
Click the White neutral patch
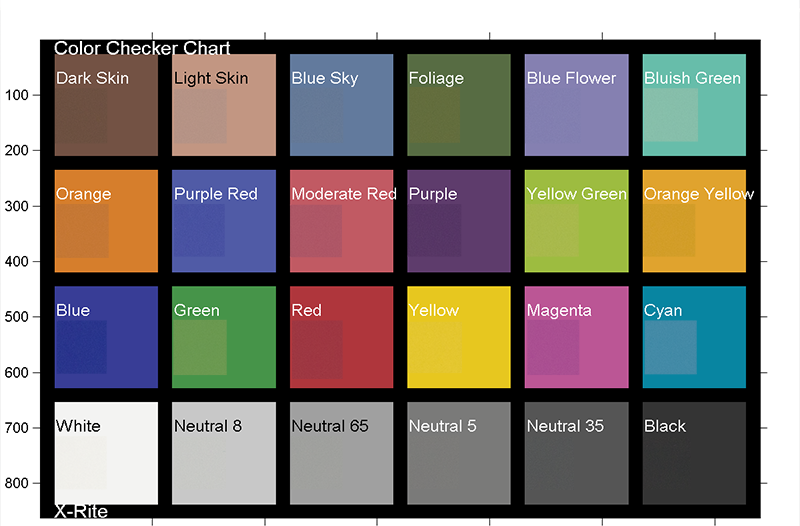click(x=106, y=453)
